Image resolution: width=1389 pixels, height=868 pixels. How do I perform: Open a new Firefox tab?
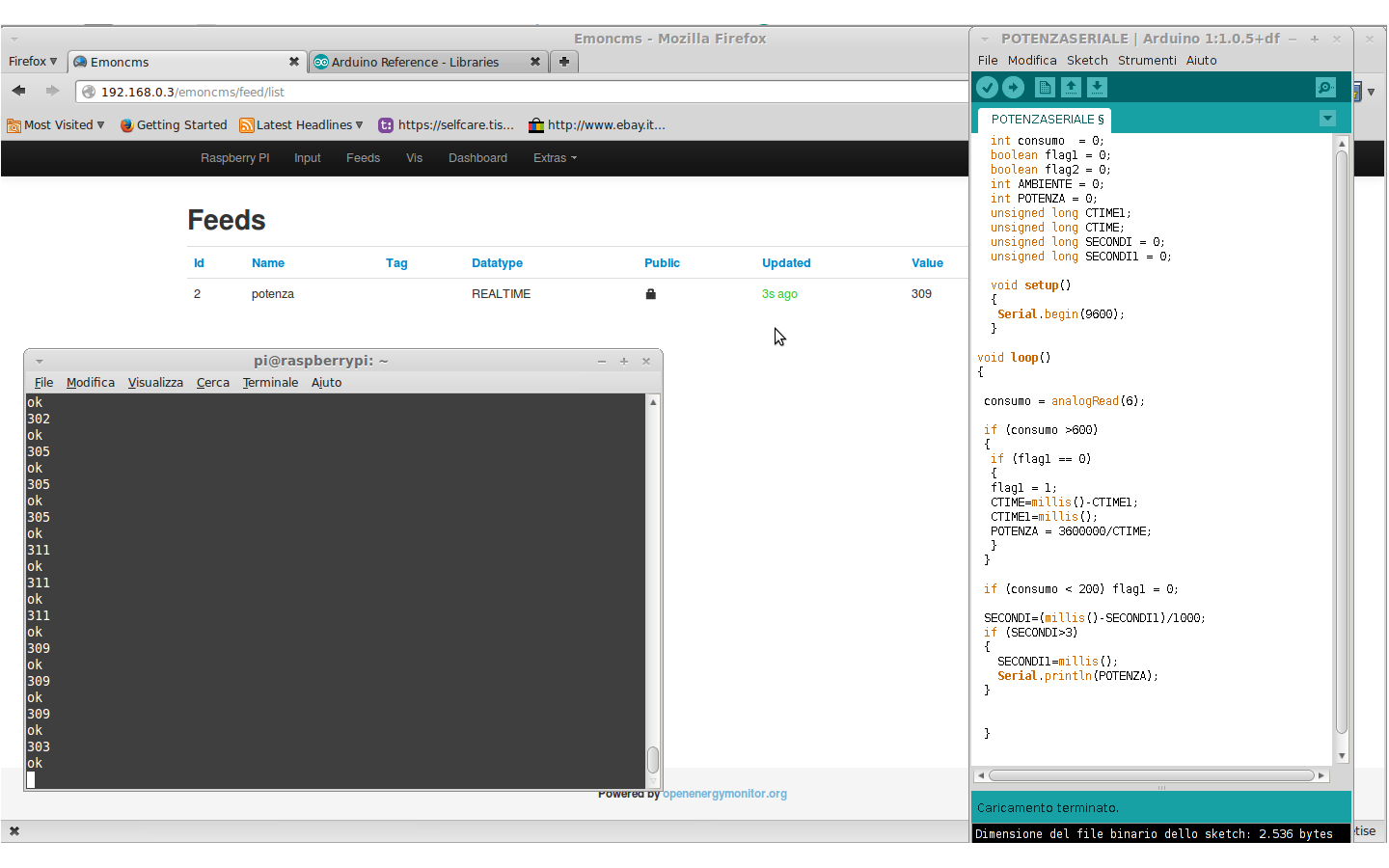coord(564,62)
